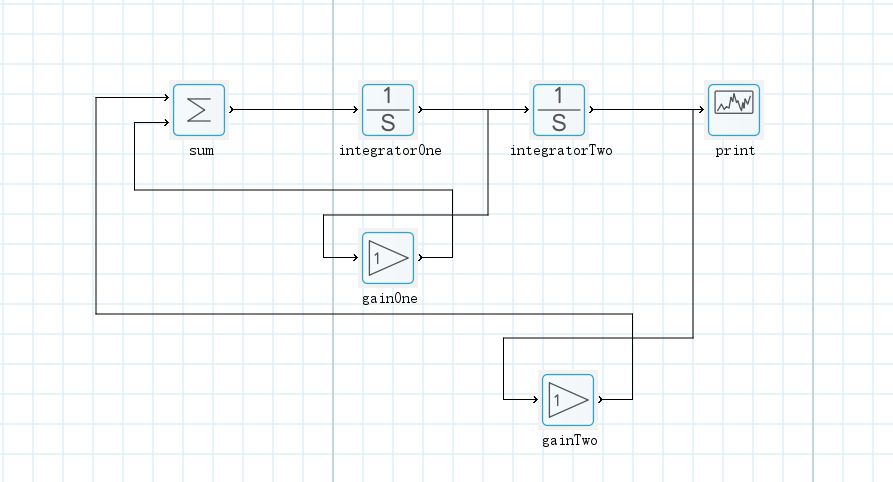Click the output port of integratorOne

point(421,109)
